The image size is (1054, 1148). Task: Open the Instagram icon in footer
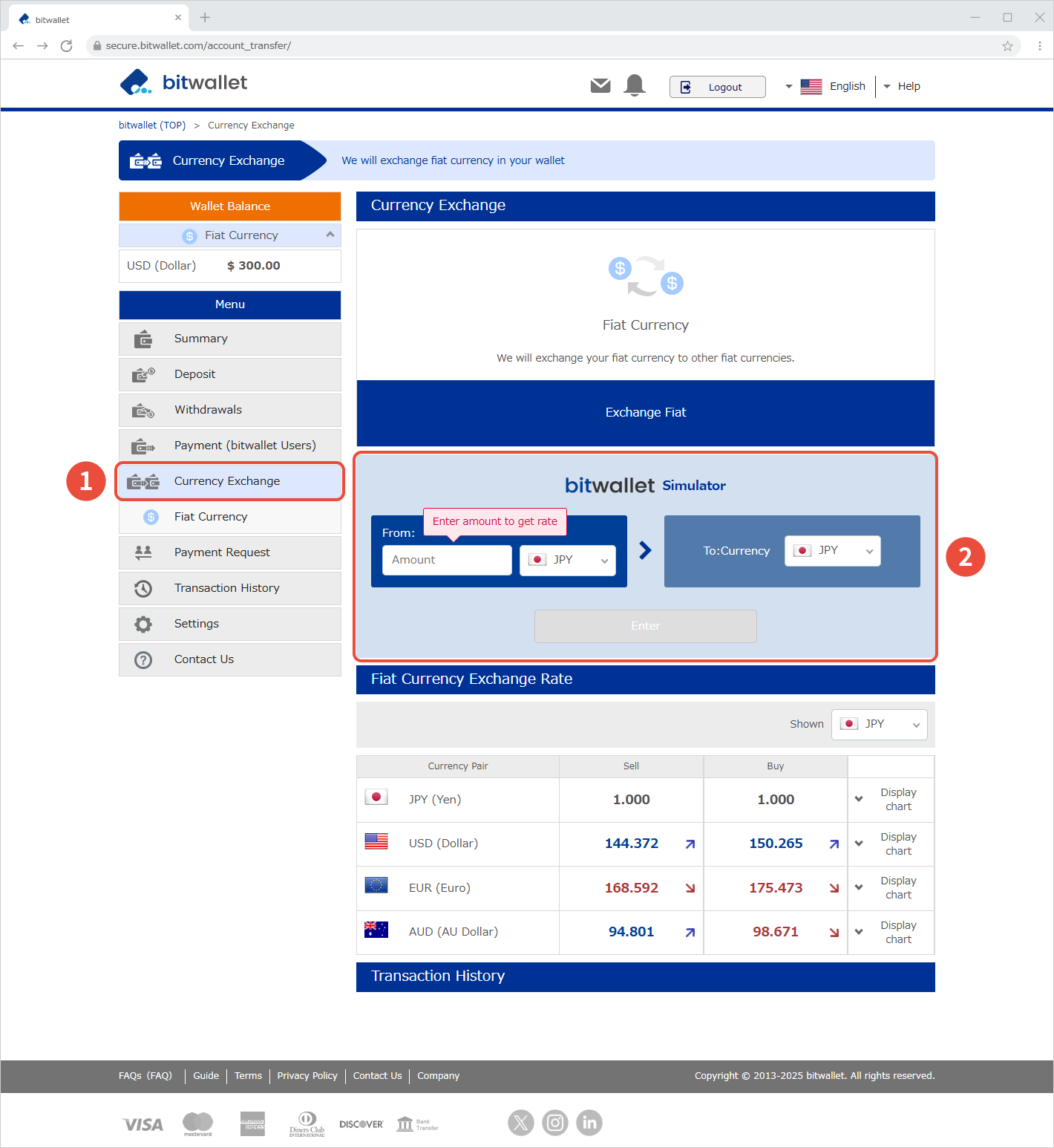click(555, 1123)
